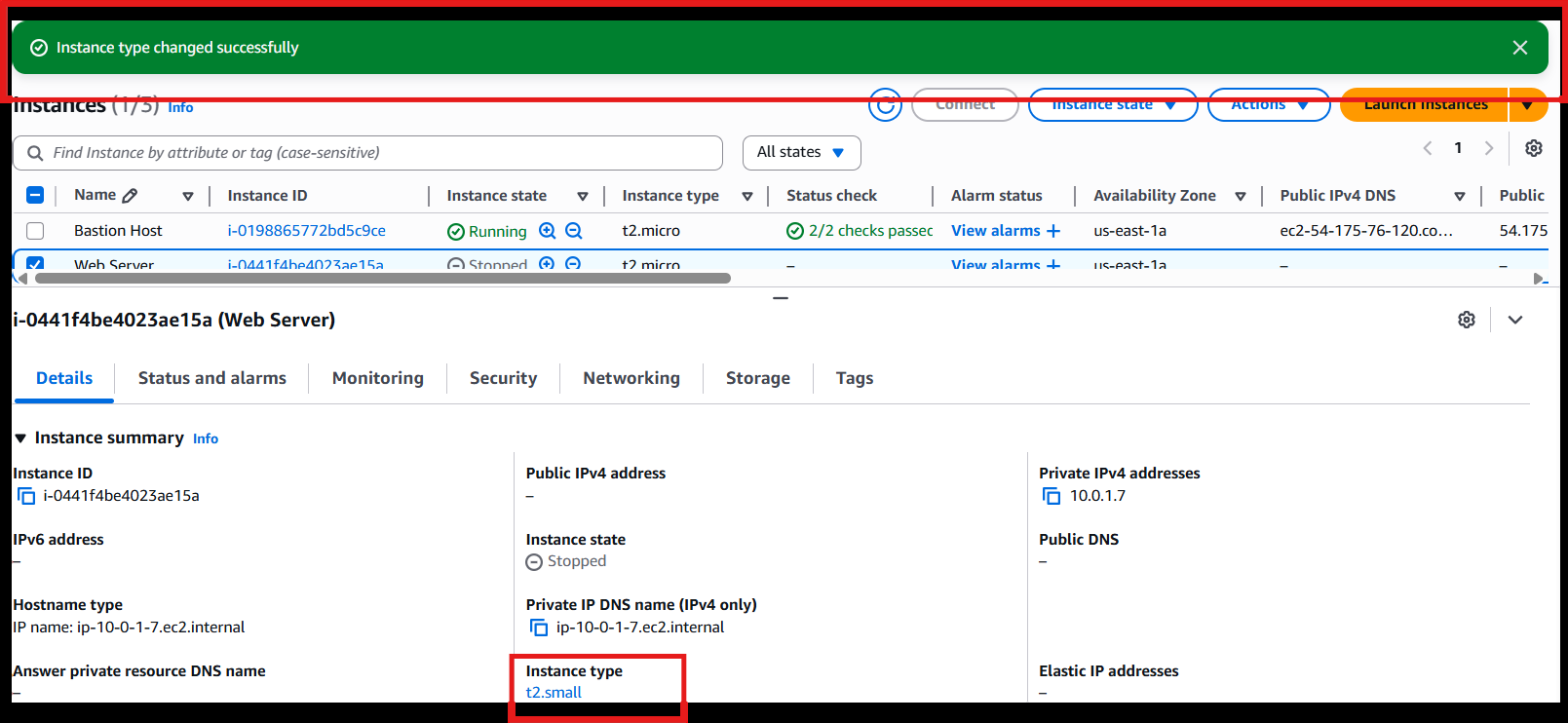
Task: Open the Networking tab
Action: tap(631, 378)
